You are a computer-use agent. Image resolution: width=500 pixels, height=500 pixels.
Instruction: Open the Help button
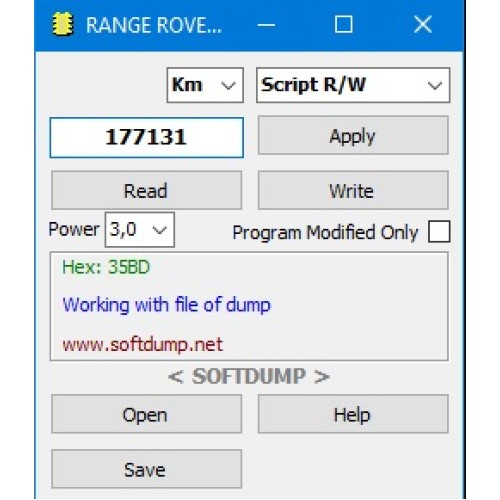353,414
